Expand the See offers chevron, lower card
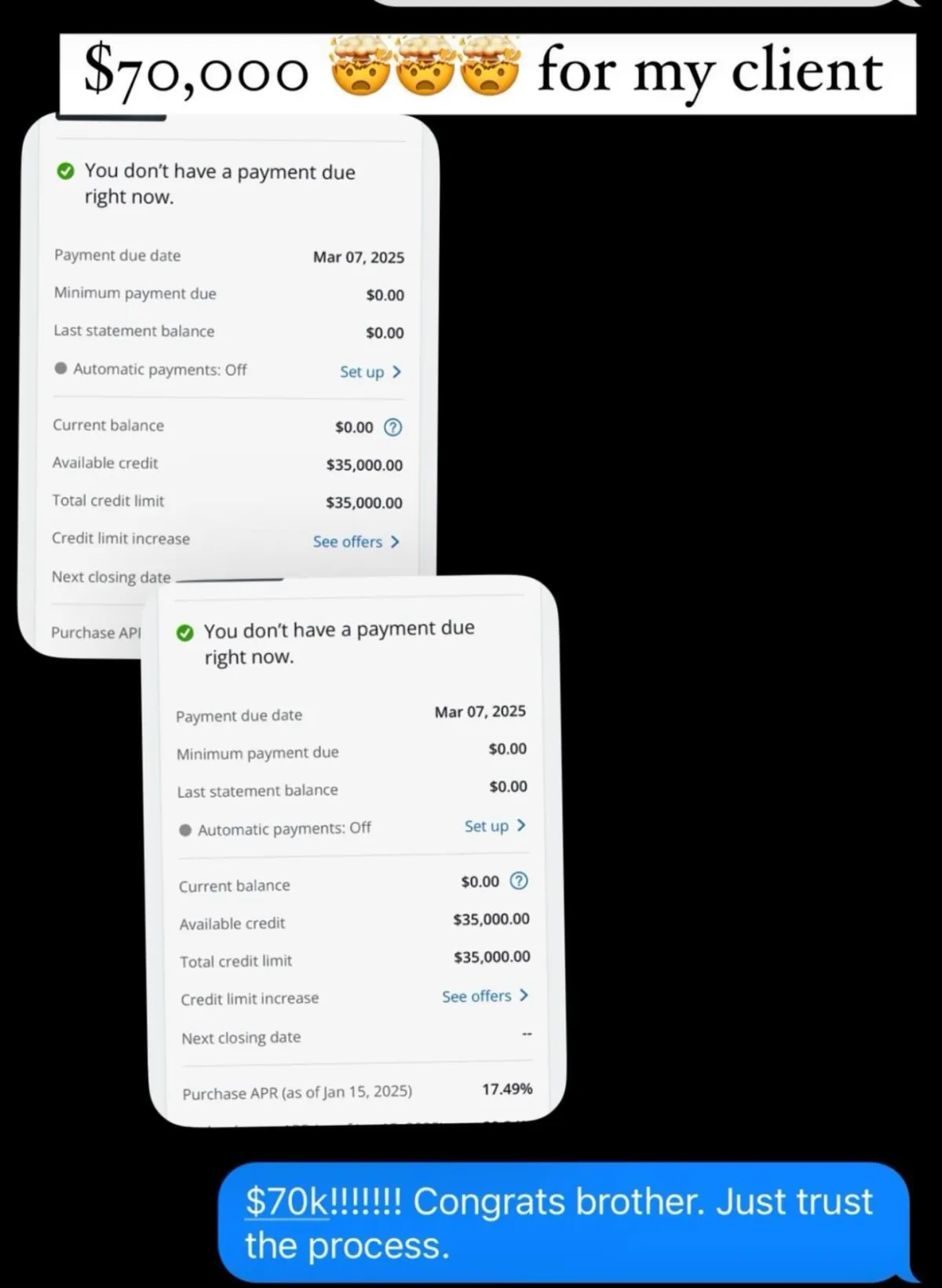 tap(524, 995)
